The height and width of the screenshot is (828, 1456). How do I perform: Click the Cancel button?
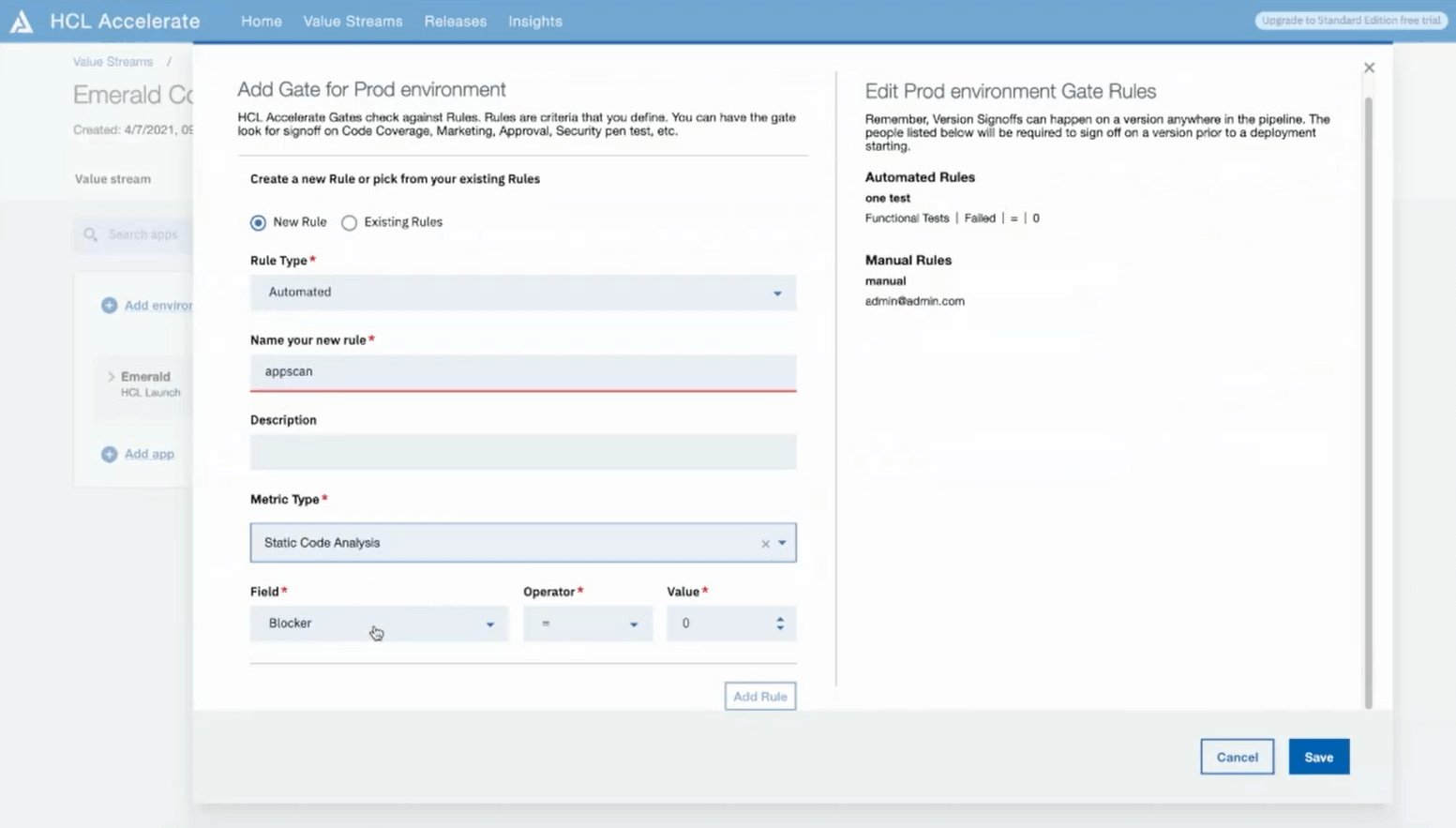[x=1237, y=757]
